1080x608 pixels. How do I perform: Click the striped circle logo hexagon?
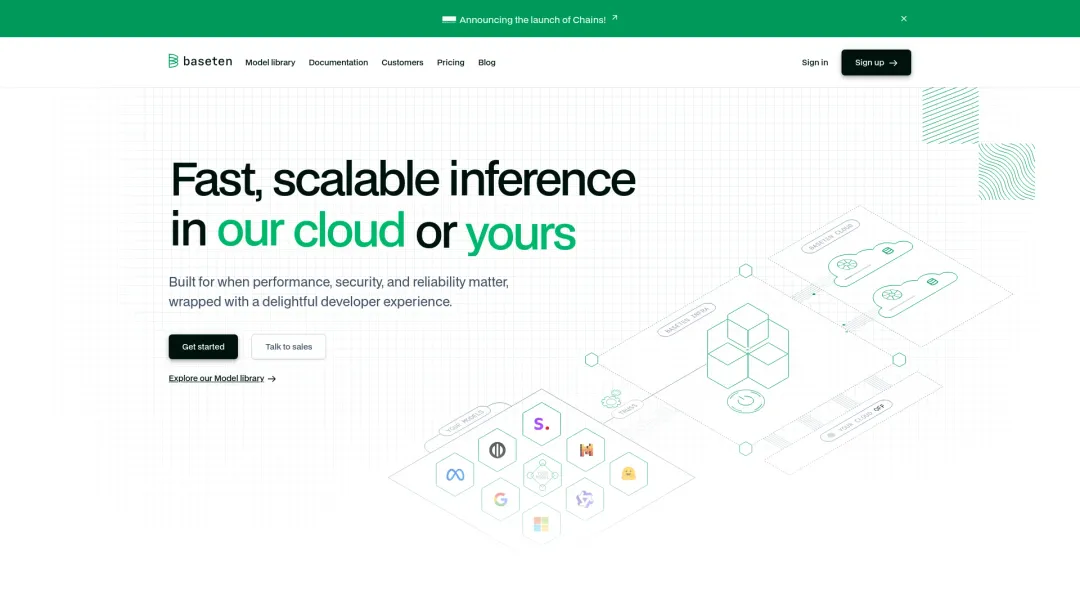click(497, 450)
